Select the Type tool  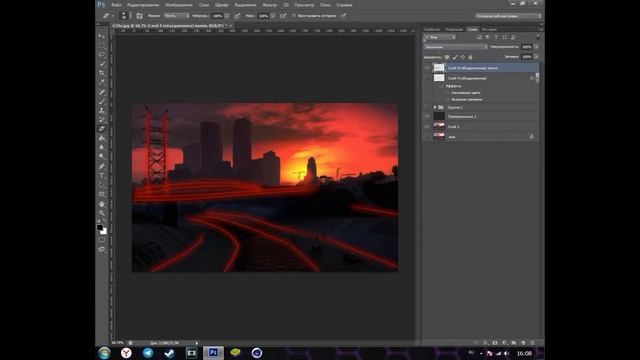(102, 176)
